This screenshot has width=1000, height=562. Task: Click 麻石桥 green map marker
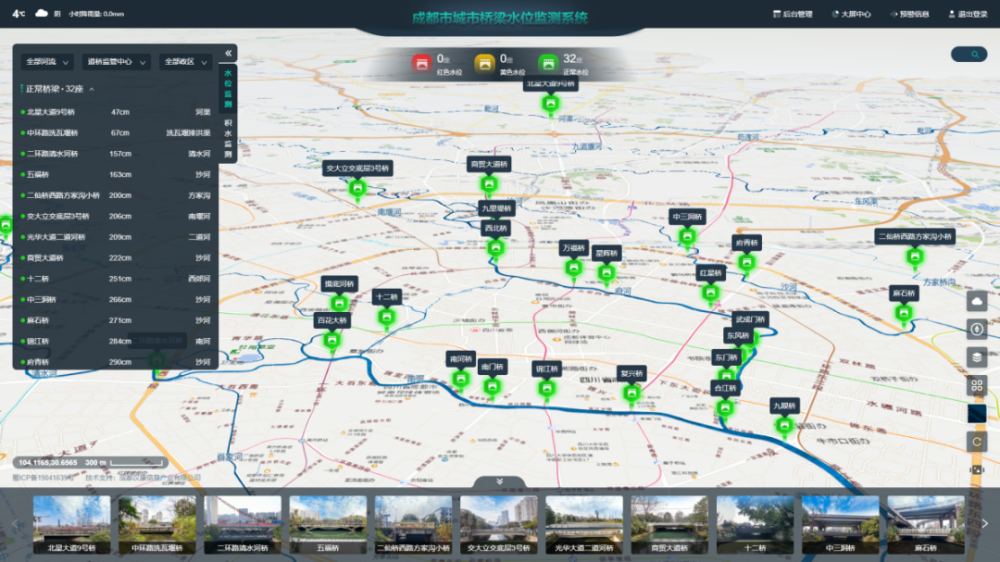[x=904, y=314]
